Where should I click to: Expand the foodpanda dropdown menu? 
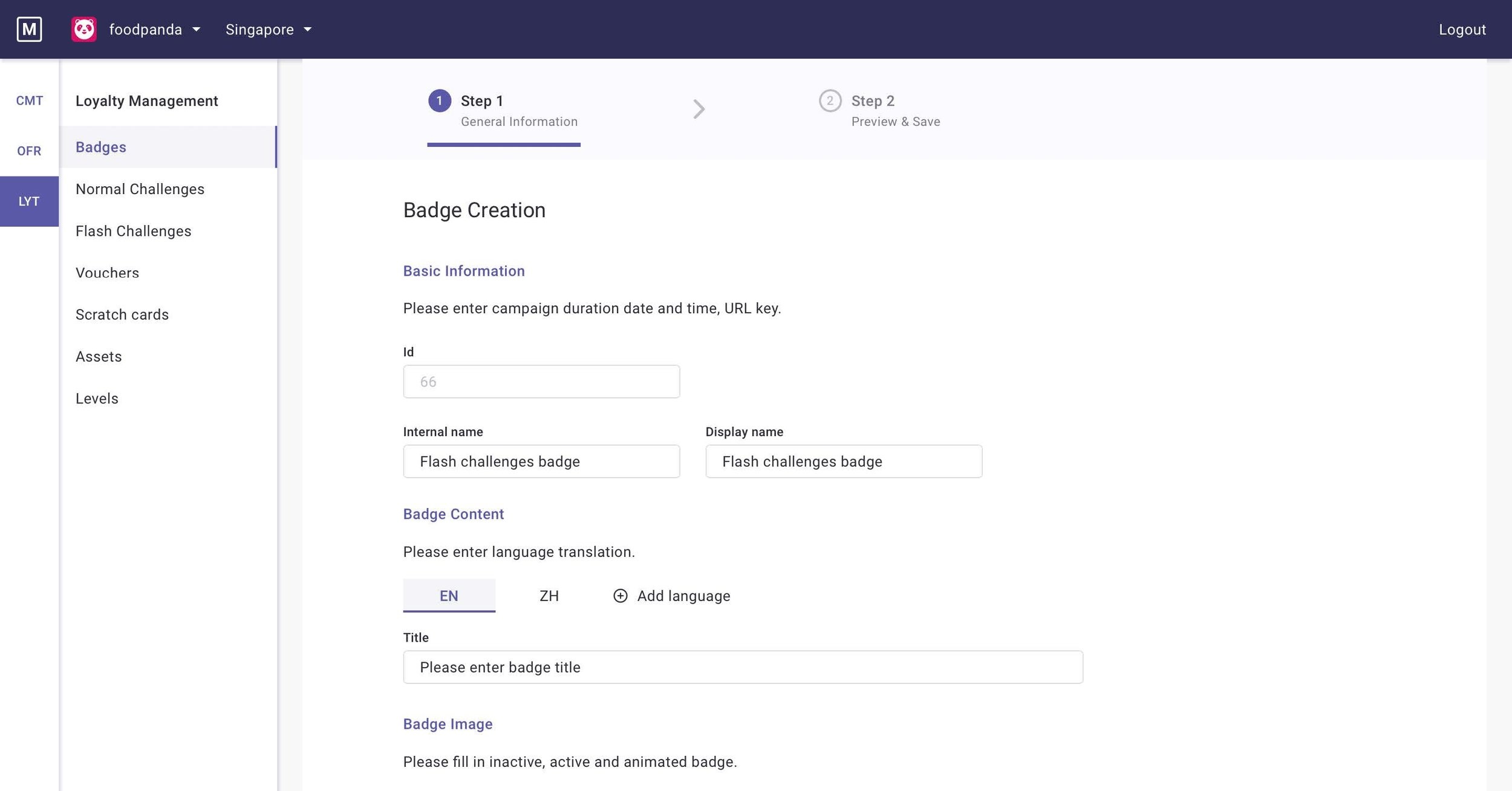pyautogui.click(x=196, y=29)
